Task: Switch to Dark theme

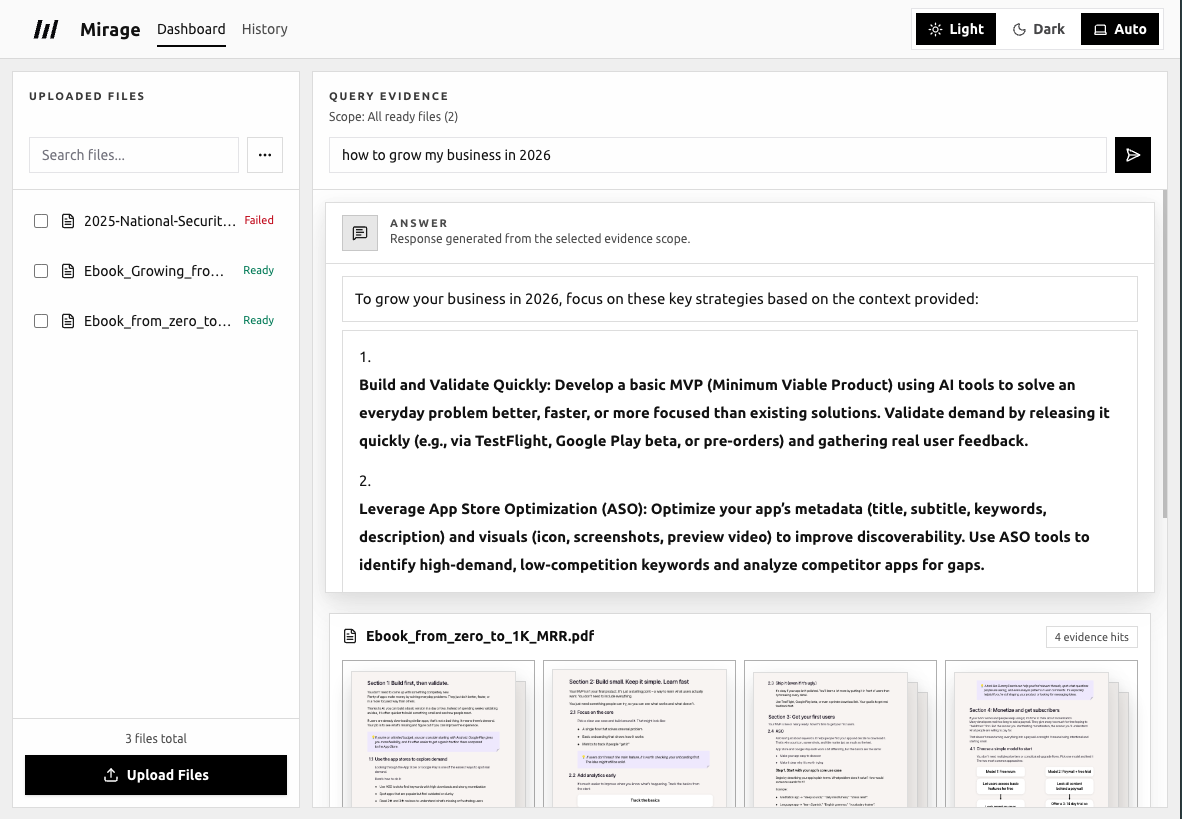Action: 1038,29
